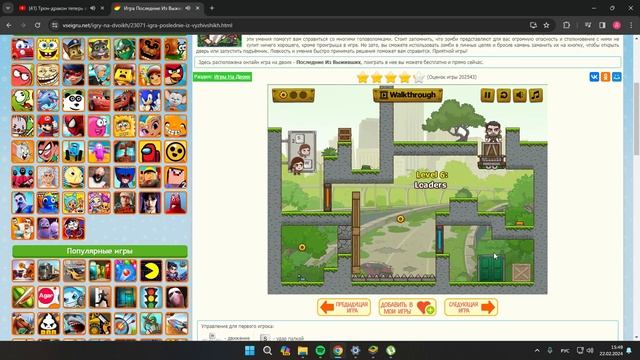Restart the level with the circular arrow
This screenshot has width=640, height=360.
(x=504, y=95)
